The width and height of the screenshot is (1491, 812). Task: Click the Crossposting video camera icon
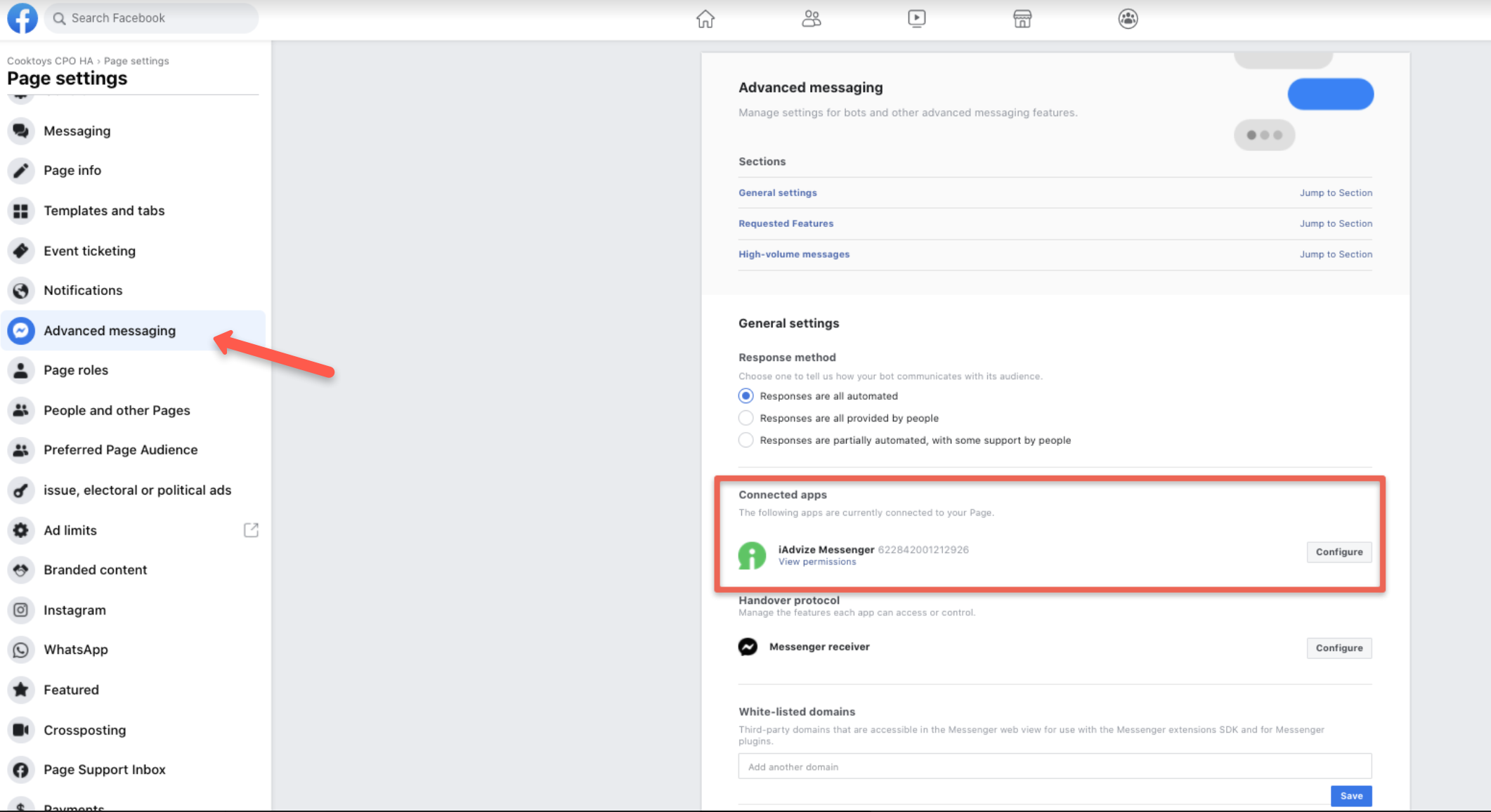coord(21,730)
